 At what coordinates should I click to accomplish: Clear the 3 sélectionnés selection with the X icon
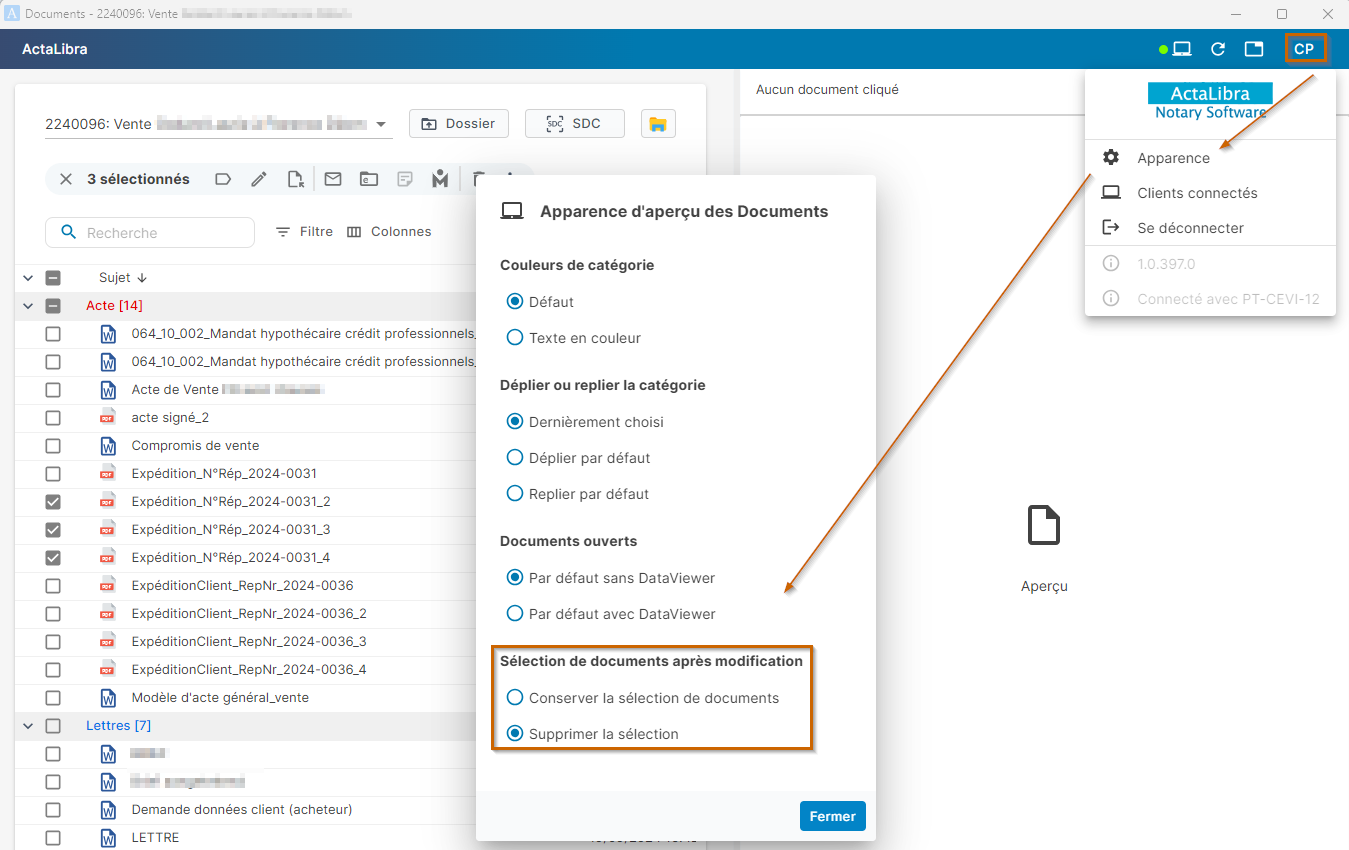[66, 179]
